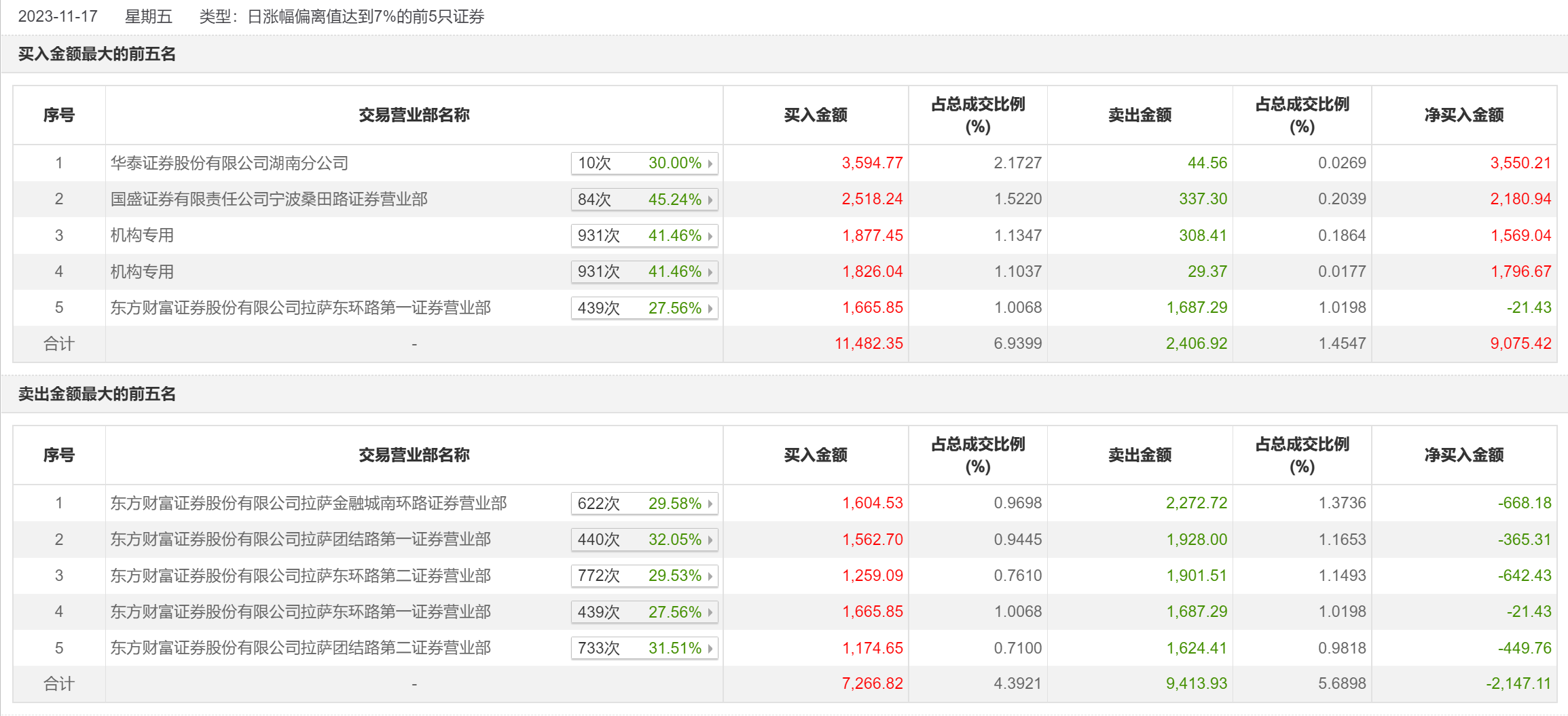The height and width of the screenshot is (716, 1568).
Task: Click the arrow beside 32.05%
Action: (x=710, y=540)
